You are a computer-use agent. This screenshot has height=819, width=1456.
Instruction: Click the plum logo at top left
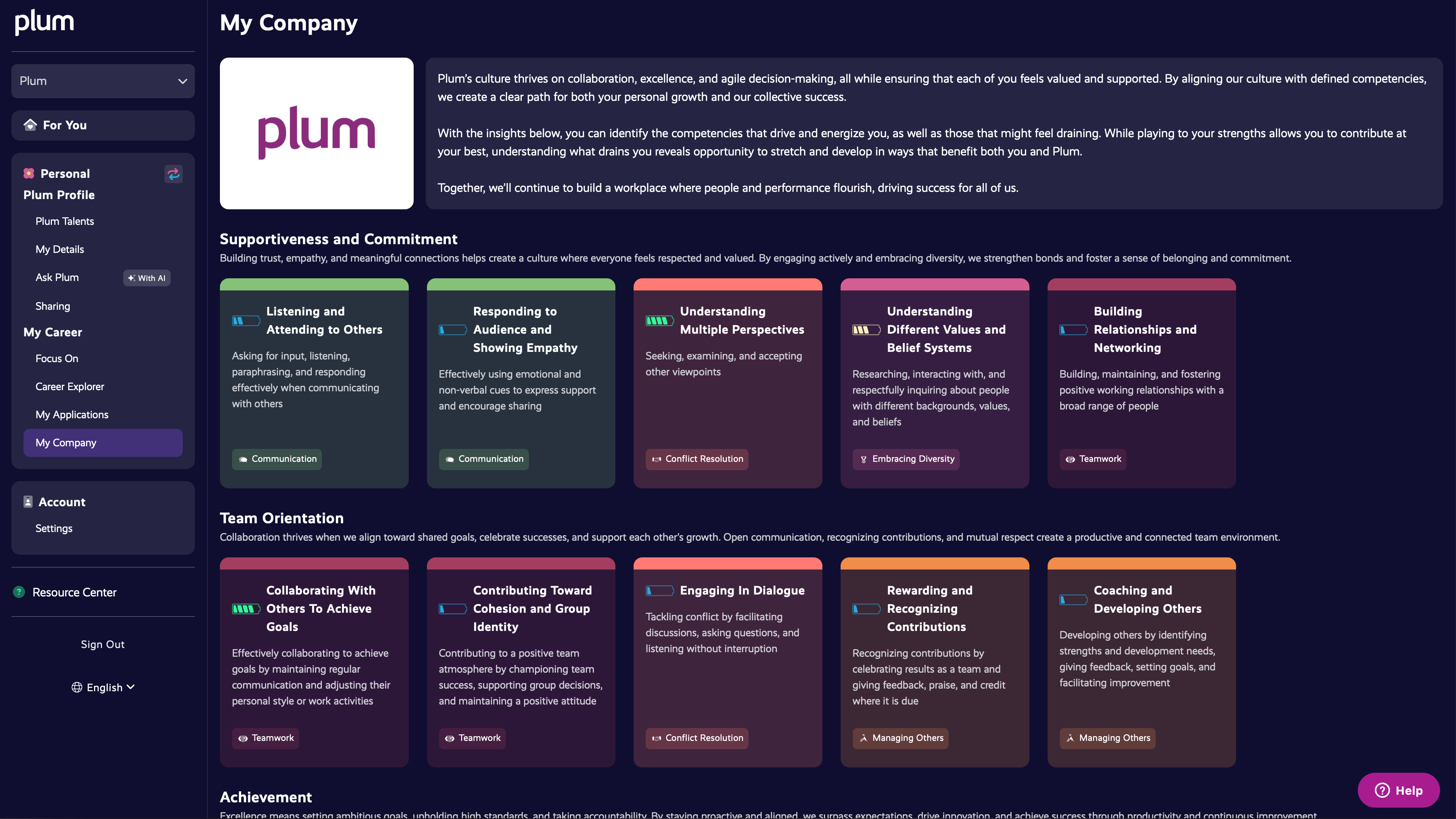[x=44, y=22]
